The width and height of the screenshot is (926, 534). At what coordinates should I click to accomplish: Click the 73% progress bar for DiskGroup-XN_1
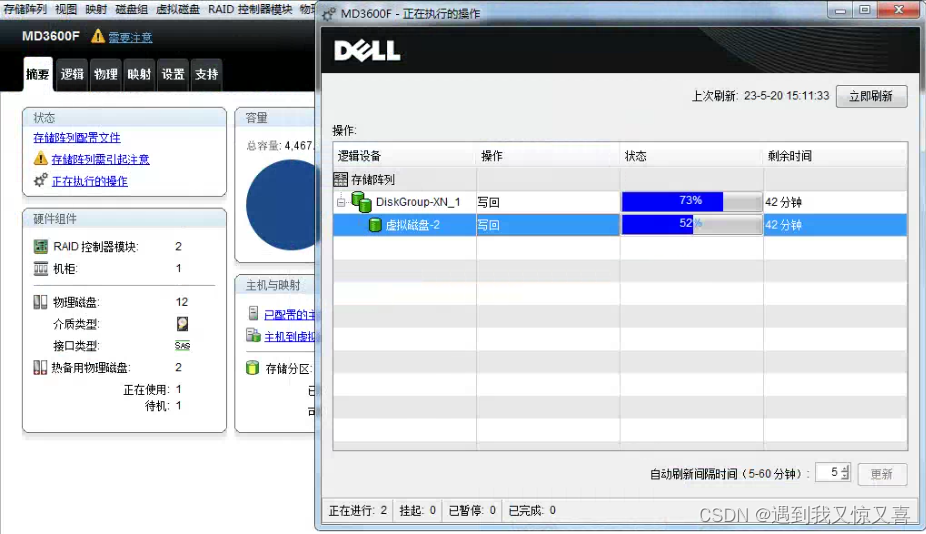coord(692,201)
